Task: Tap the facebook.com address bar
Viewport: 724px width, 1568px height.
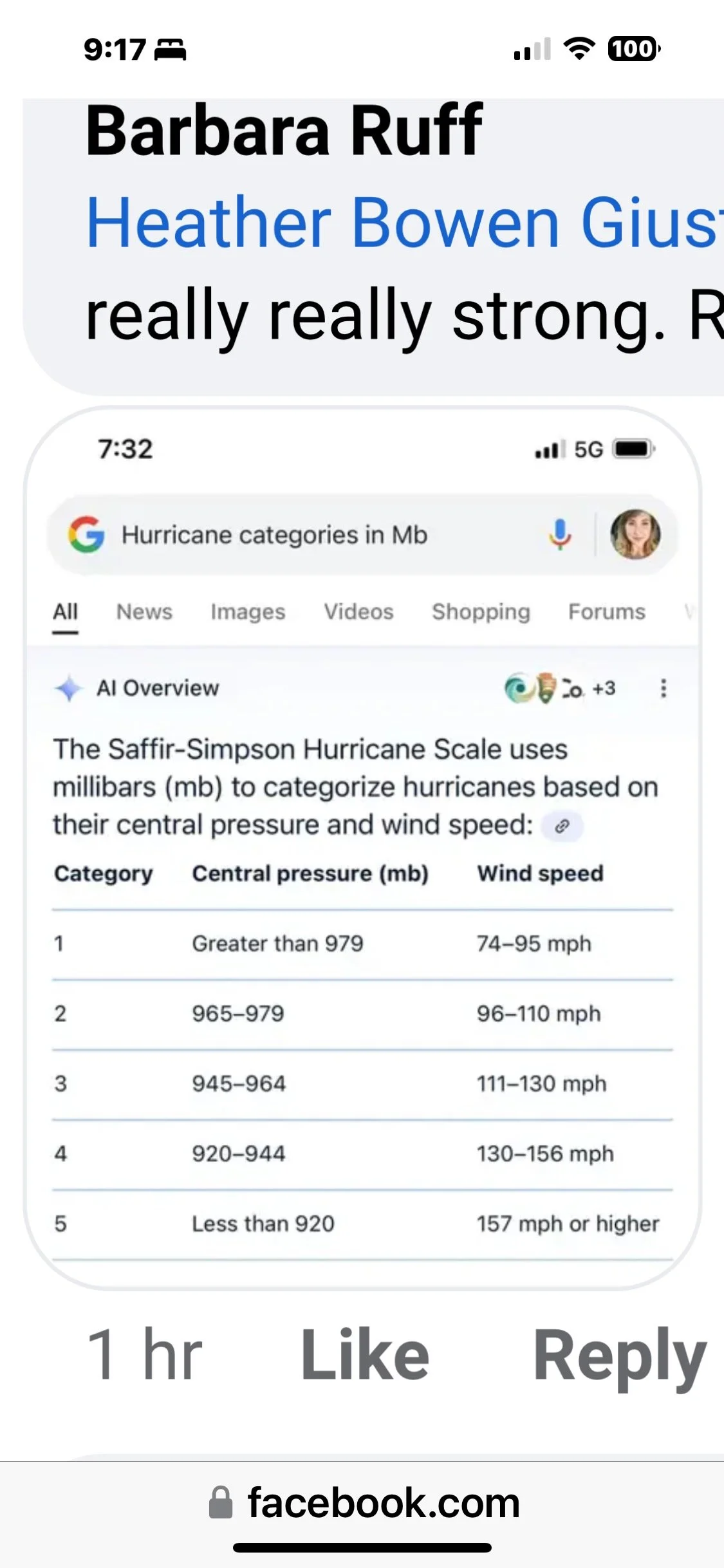Action: coord(364,1502)
